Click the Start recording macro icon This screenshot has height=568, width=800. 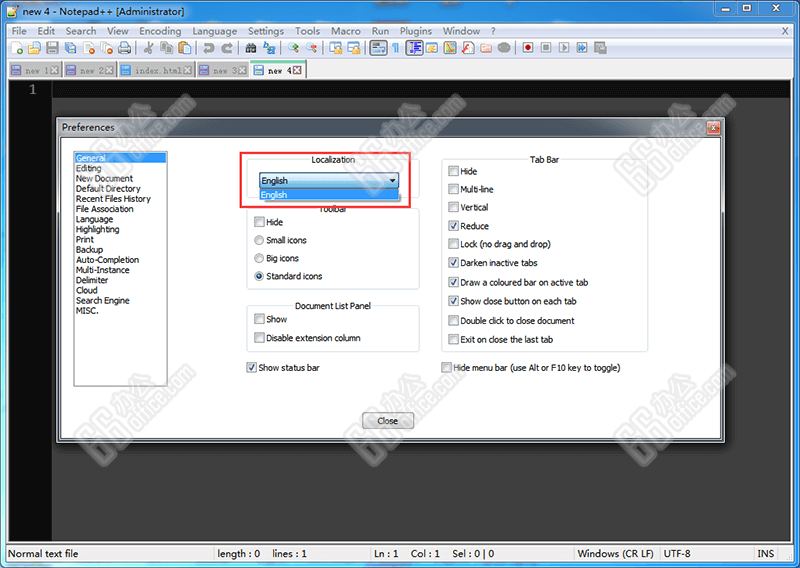[528, 48]
